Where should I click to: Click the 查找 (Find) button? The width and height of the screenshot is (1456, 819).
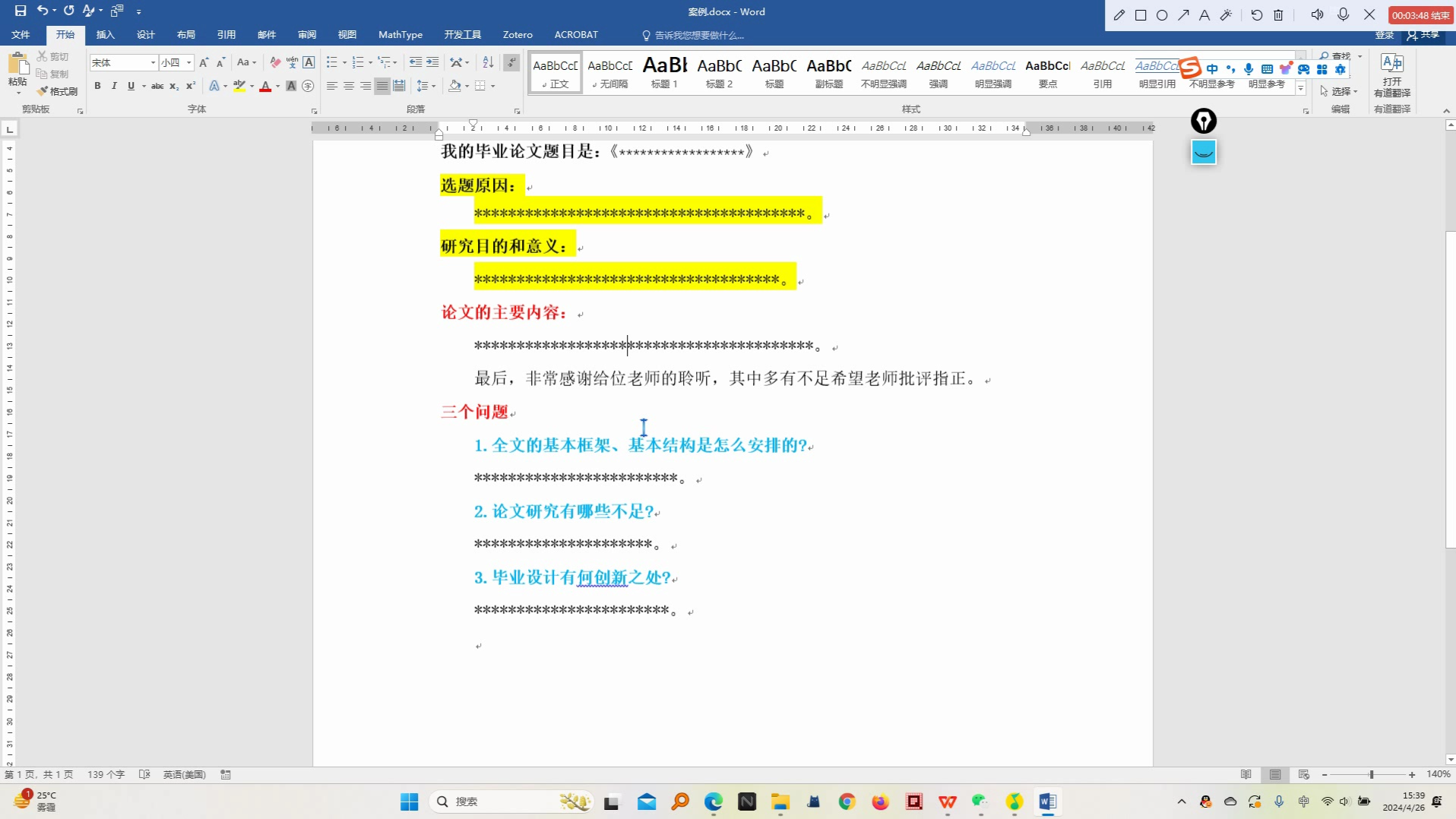click(x=1341, y=56)
